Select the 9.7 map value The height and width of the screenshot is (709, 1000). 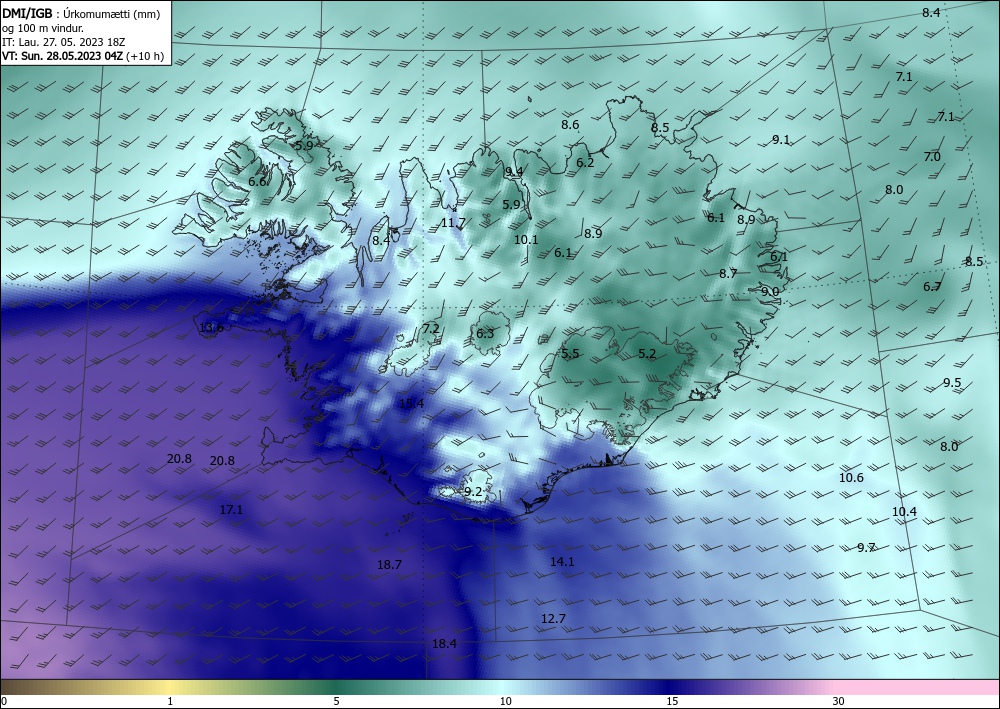tap(866, 547)
